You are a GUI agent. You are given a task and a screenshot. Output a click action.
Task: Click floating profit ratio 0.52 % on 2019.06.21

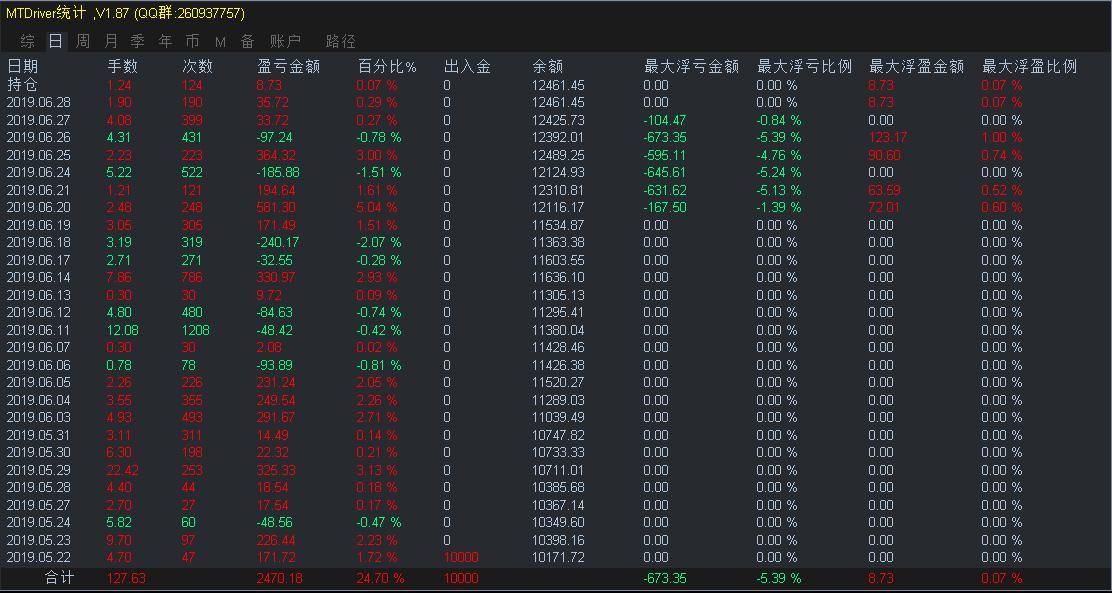pos(1002,190)
